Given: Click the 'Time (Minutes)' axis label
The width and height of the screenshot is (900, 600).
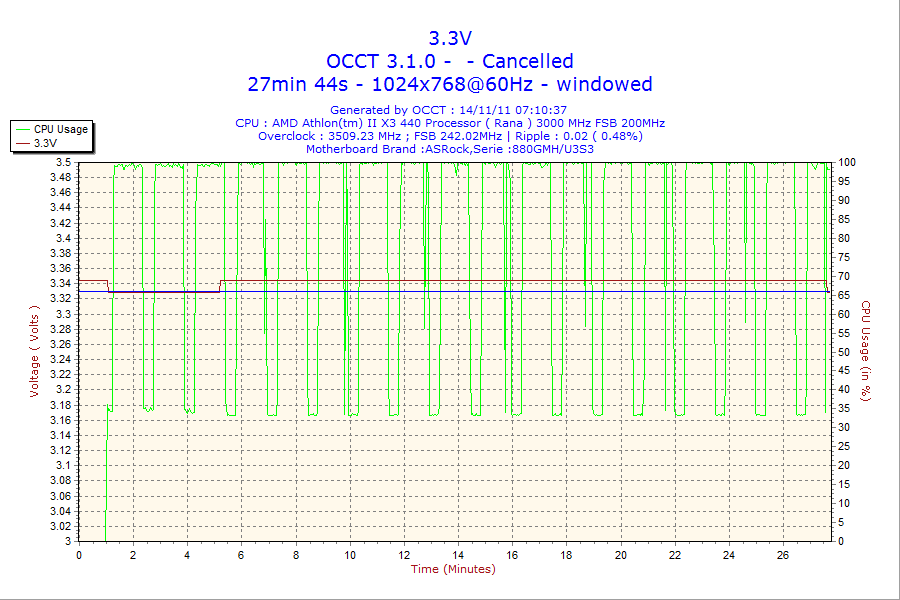Looking at the screenshot, I should (453, 569).
